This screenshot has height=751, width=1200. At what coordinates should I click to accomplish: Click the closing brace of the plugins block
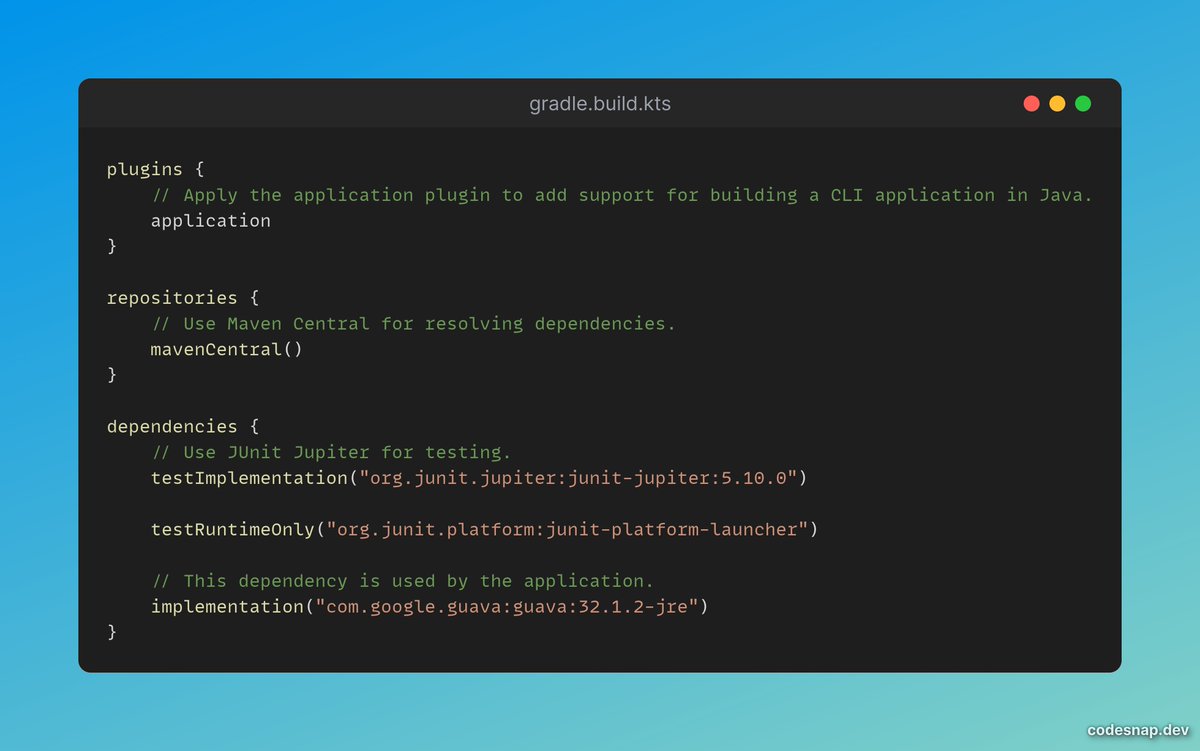point(112,246)
